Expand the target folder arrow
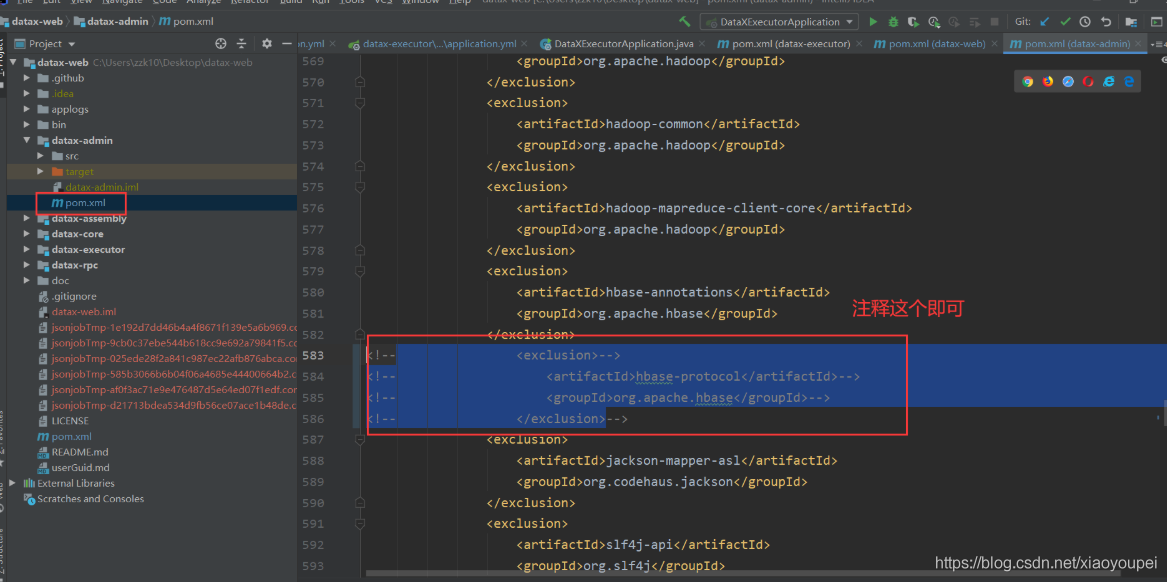The height and width of the screenshot is (582, 1167). coord(42,172)
